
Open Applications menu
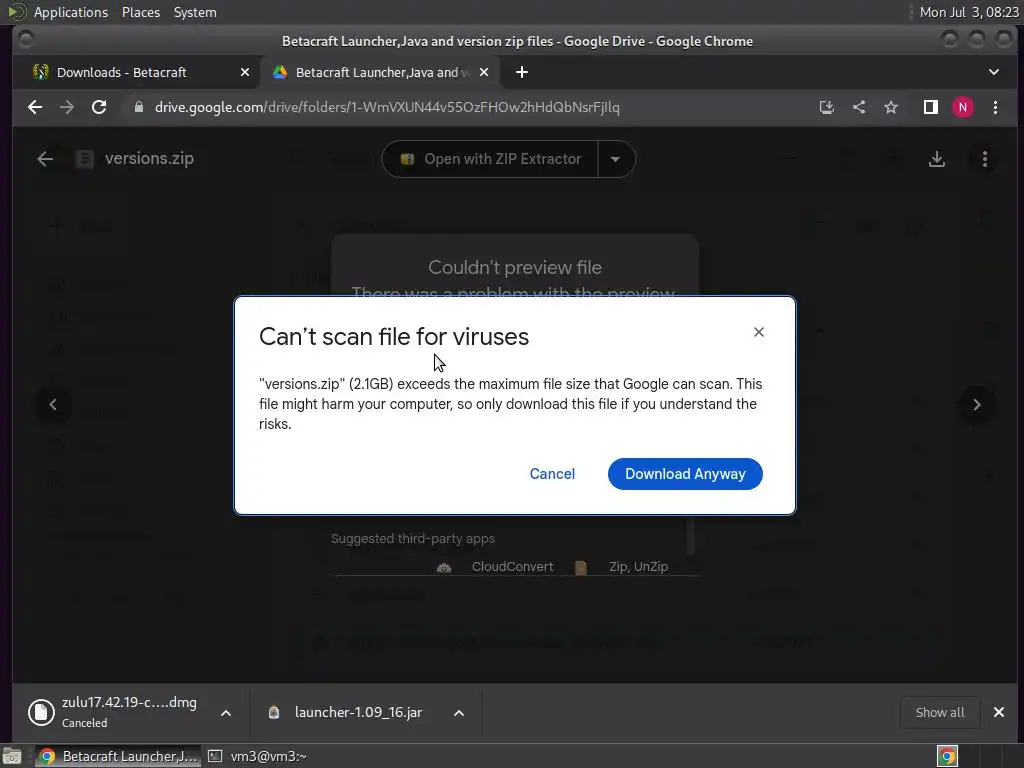tap(71, 12)
